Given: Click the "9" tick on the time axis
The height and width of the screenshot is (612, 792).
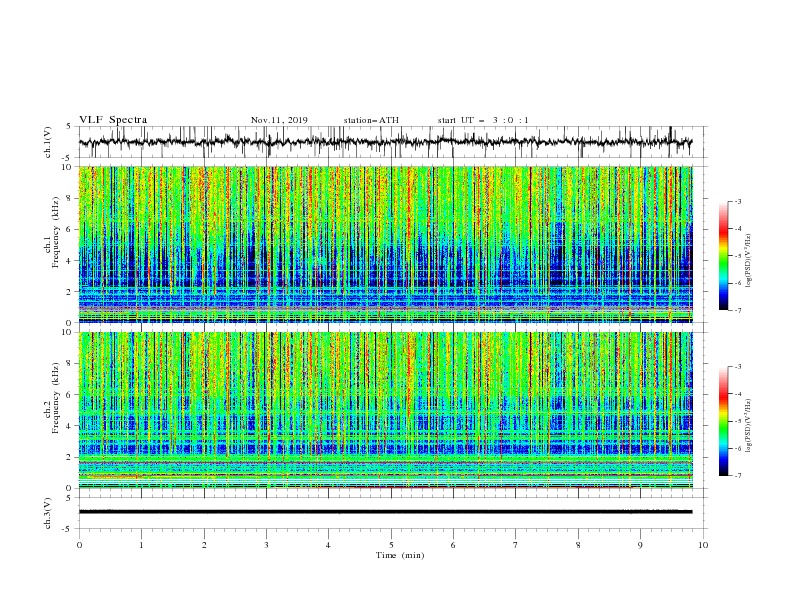Looking at the screenshot, I should tap(640, 545).
